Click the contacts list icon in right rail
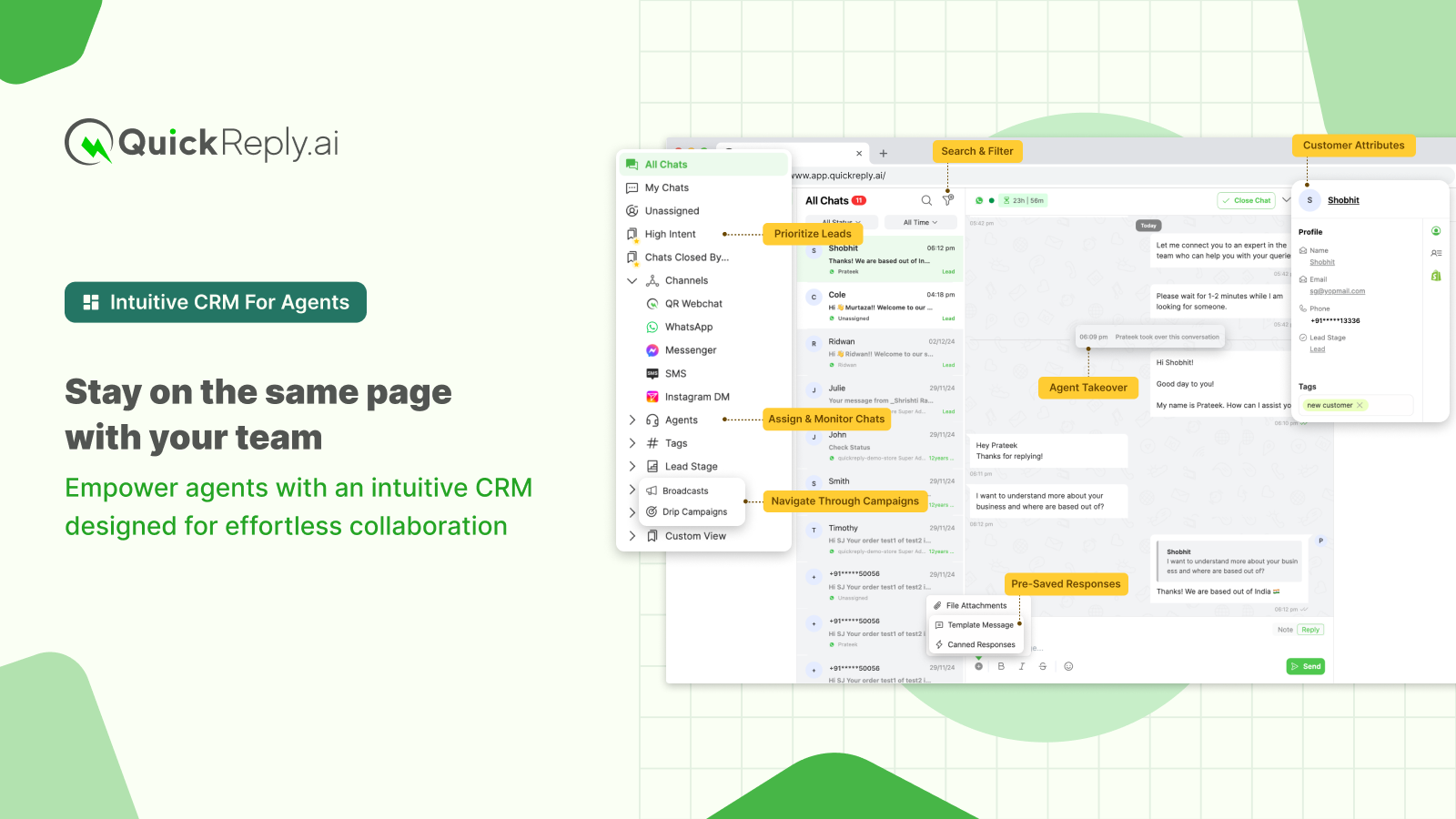The height and width of the screenshot is (819, 1456). click(x=1436, y=253)
